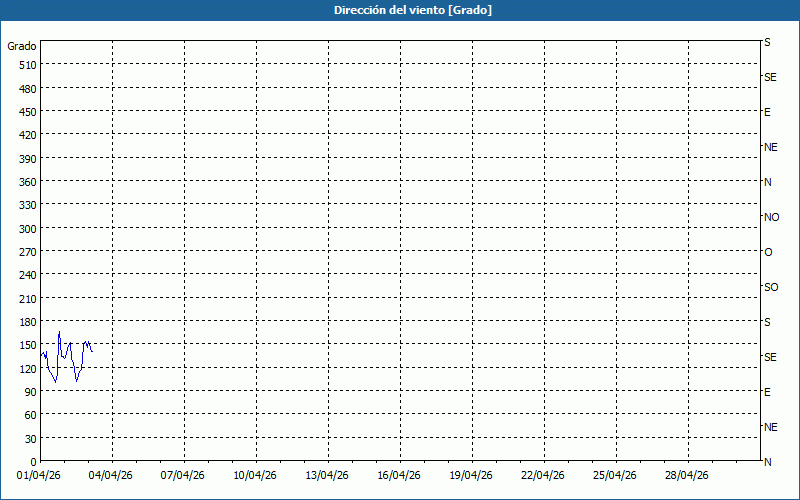Select the 270 degree y-axis label

pos(27,252)
